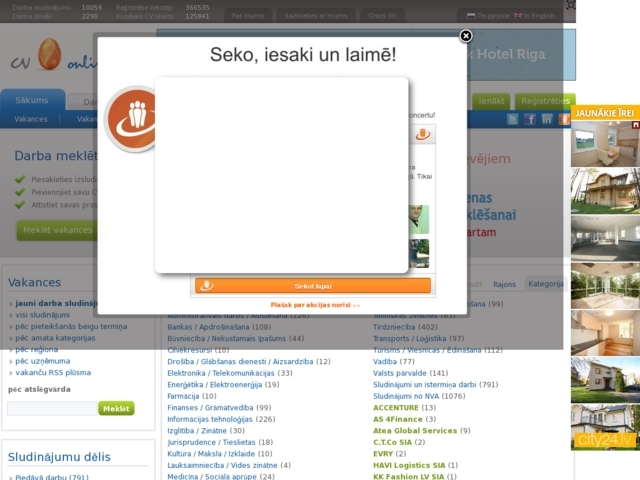
Task: Open ACCENTURE company vacancies
Action: [x=396, y=408]
